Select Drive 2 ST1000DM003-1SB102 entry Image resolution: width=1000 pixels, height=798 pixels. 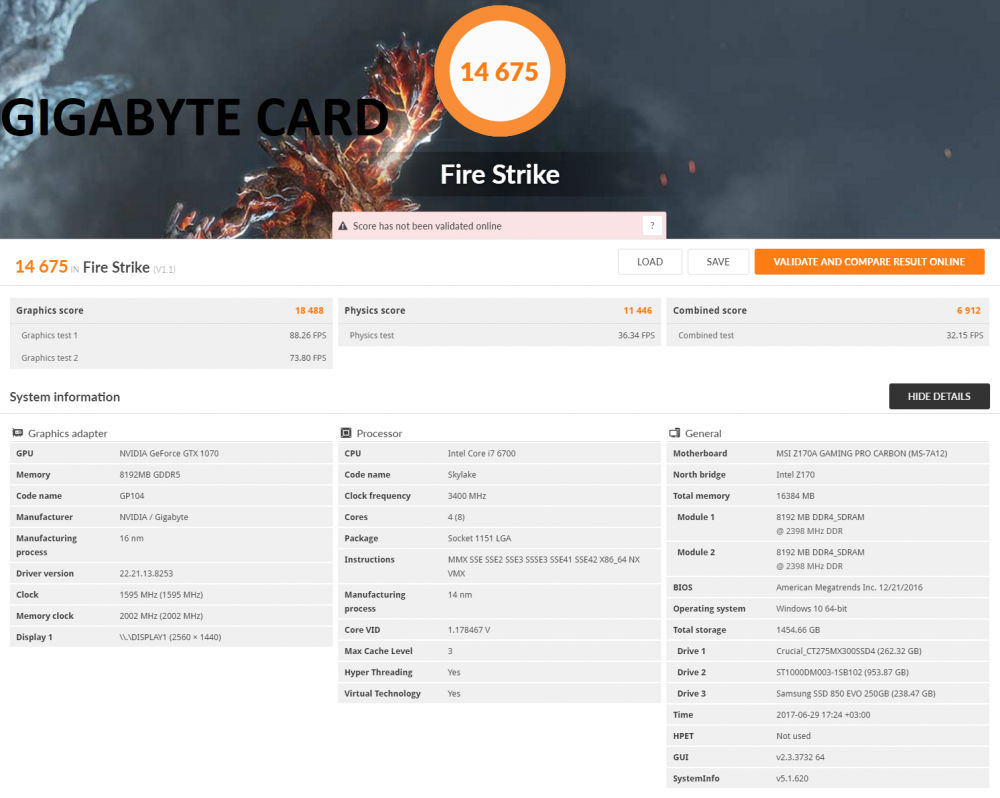pos(842,672)
